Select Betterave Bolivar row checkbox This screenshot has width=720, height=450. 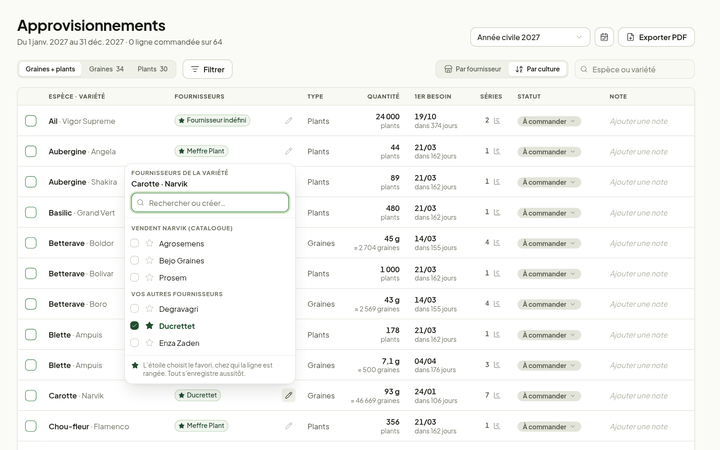point(31,273)
